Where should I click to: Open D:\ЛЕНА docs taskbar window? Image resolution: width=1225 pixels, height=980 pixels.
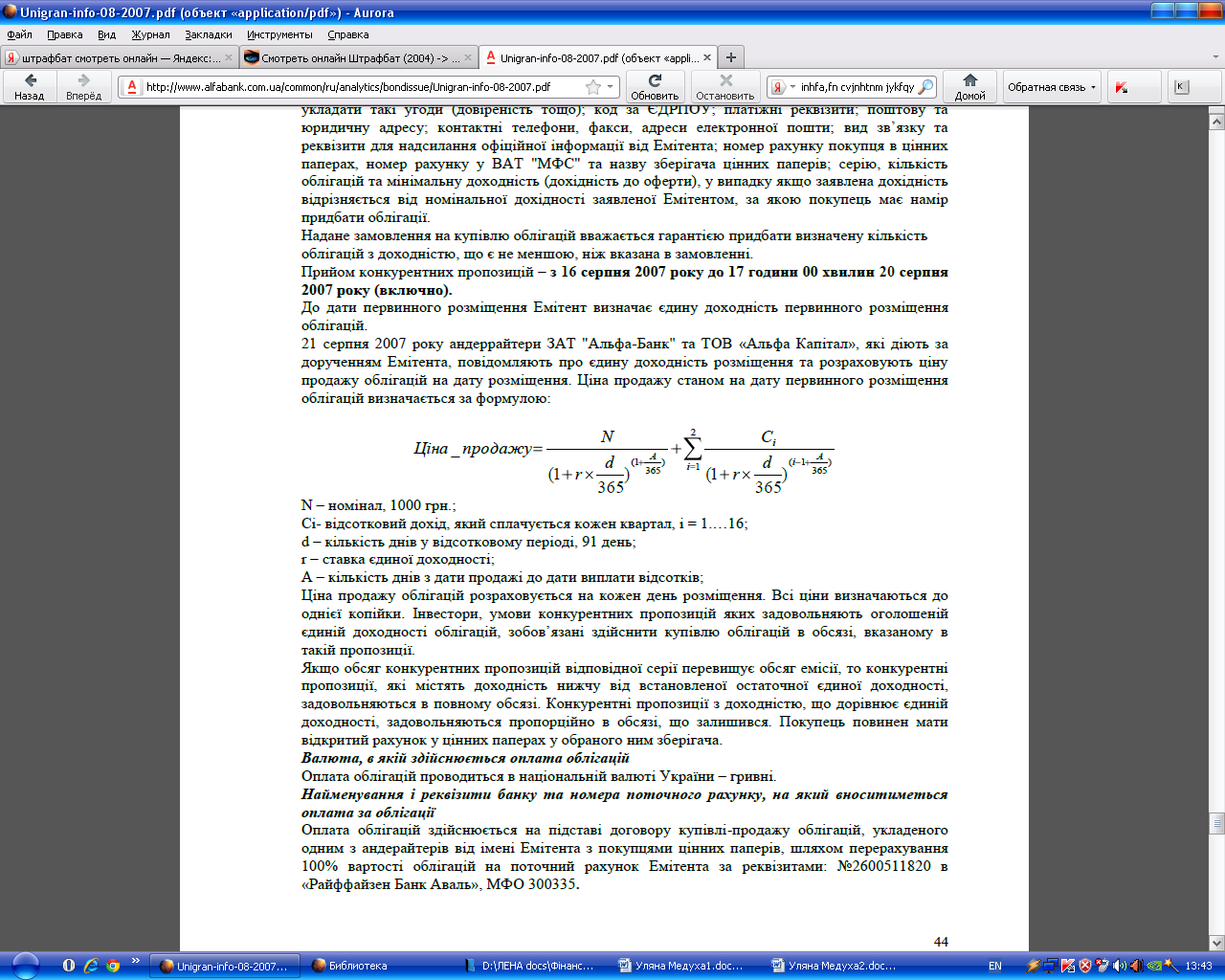click(531, 966)
